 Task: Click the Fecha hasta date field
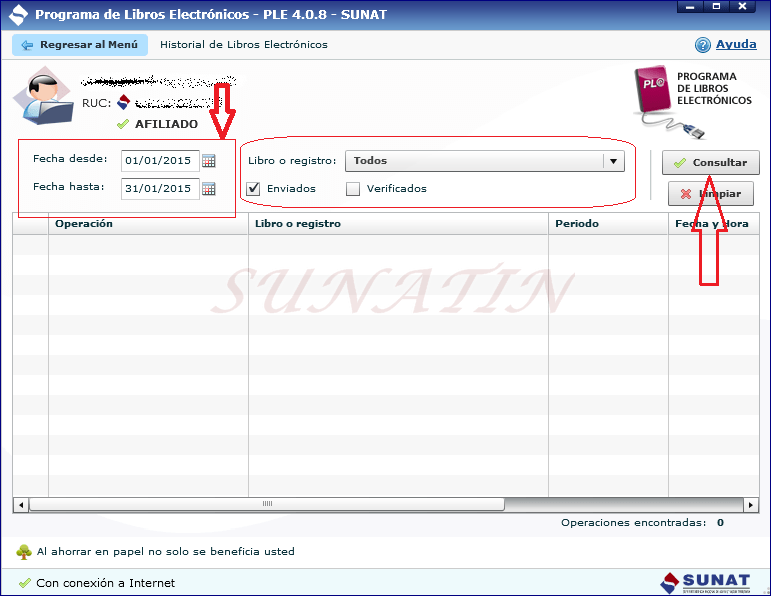[159, 189]
